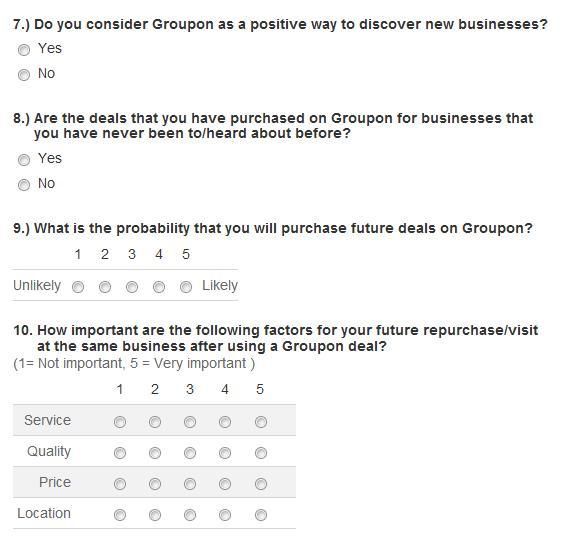Rate purchase probability as 4
This screenshot has height=538, width=562.
(x=159, y=287)
